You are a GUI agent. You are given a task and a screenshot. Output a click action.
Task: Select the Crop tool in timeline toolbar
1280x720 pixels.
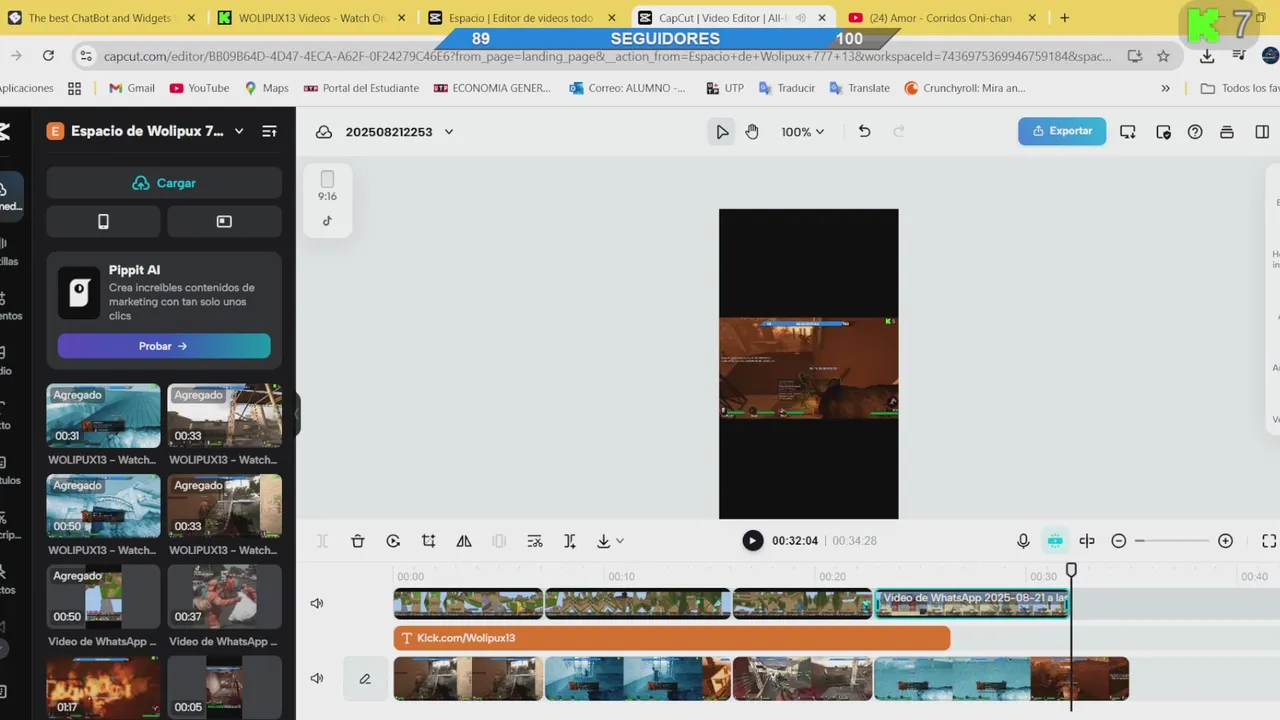pos(428,541)
